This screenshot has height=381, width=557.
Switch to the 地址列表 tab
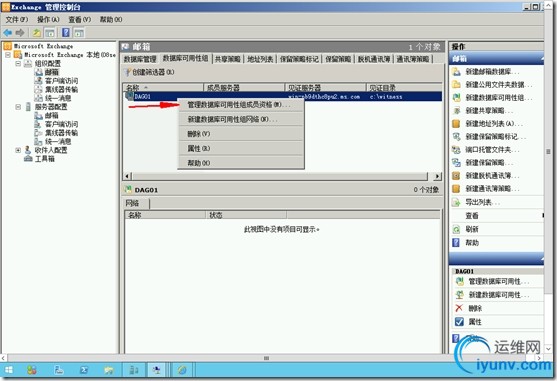click(260, 59)
